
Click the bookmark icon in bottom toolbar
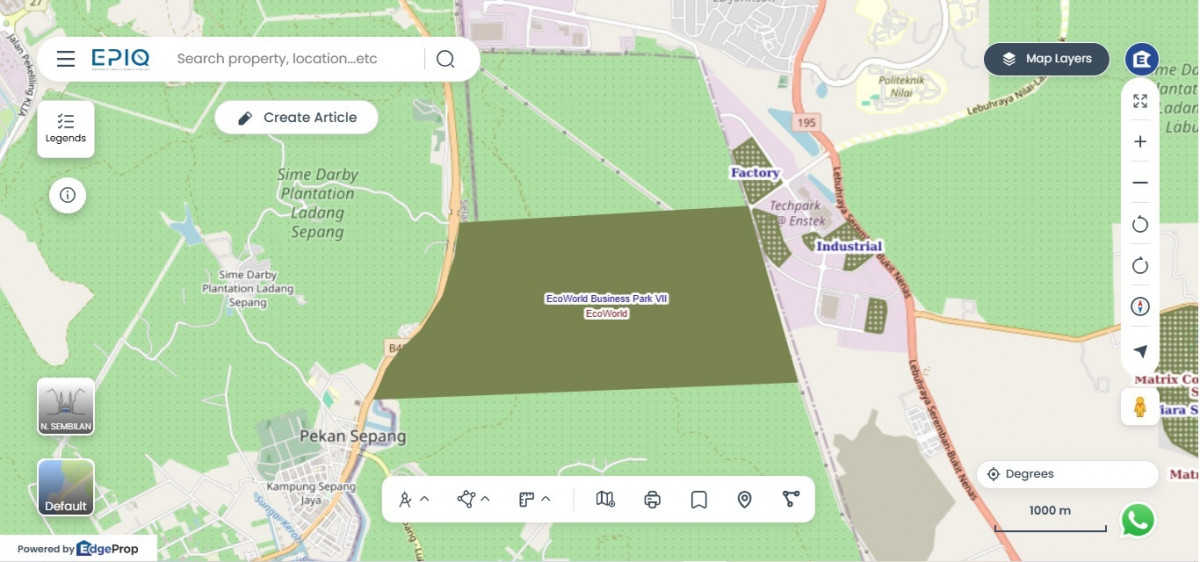(699, 499)
